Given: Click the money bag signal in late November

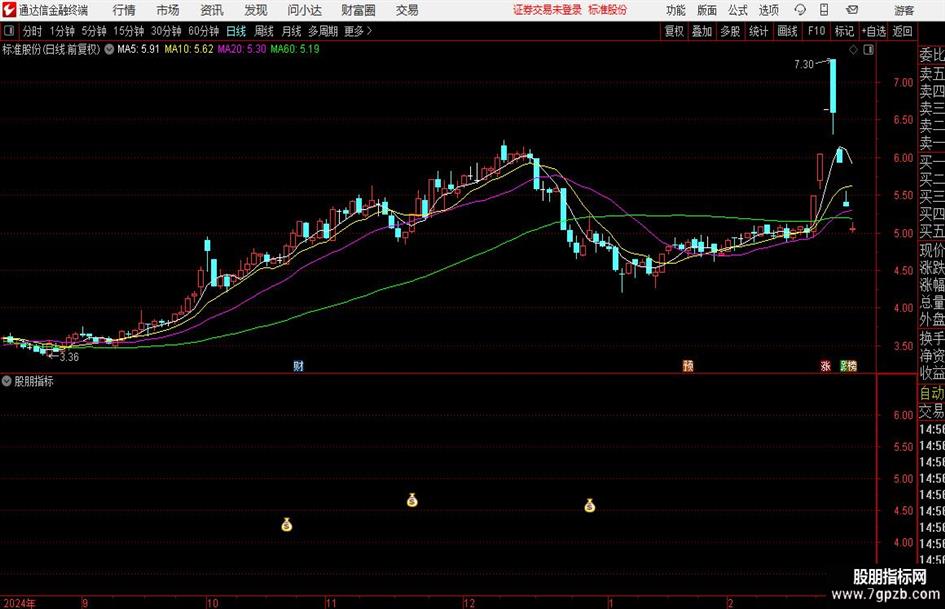Looking at the screenshot, I should click(x=412, y=500).
